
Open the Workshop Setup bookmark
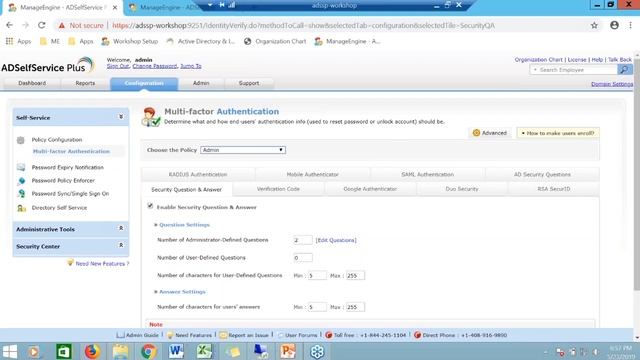tap(130, 41)
